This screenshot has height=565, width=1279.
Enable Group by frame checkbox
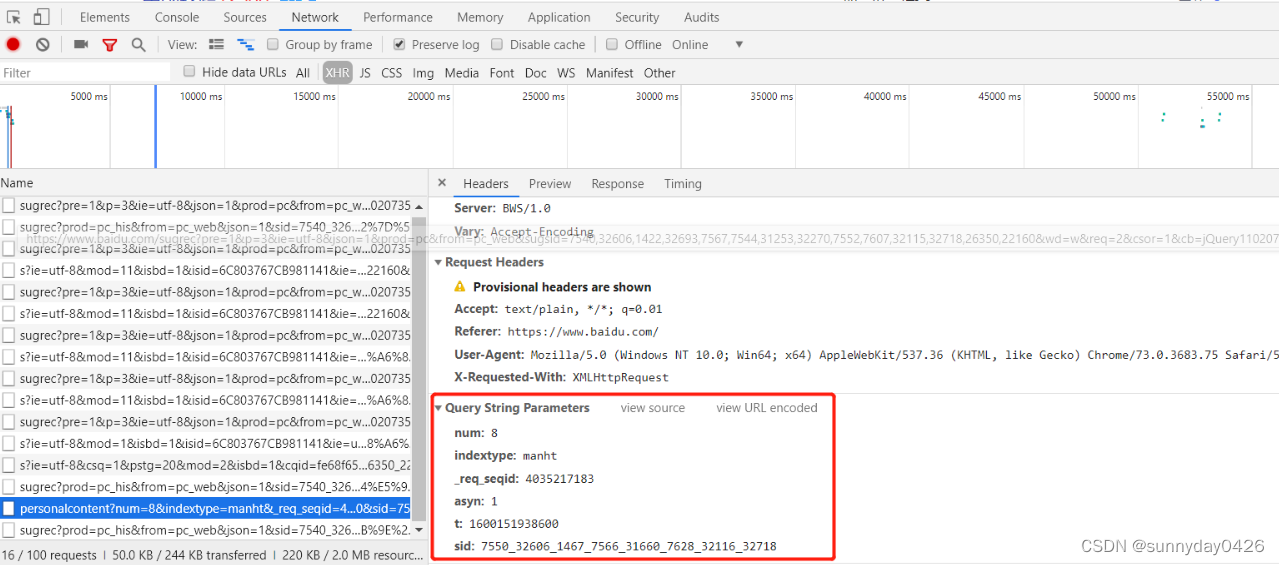(x=273, y=44)
